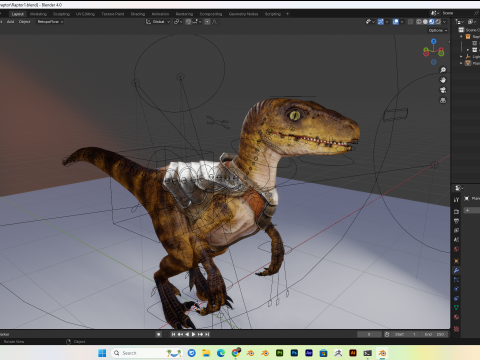
Task: Open the viewport shading options dropdown
Action: pyautogui.click(x=444, y=22)
